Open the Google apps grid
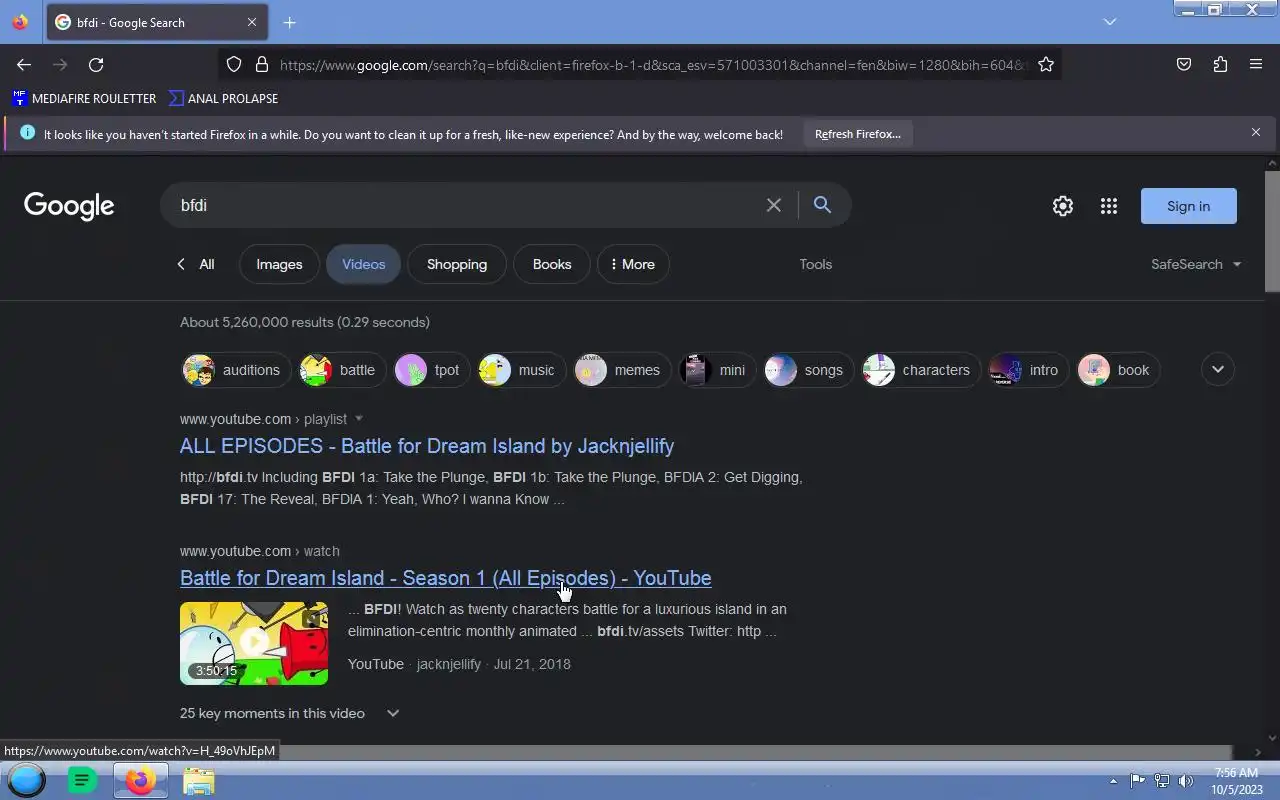 pyautogui.click(x=1109, y=206)
